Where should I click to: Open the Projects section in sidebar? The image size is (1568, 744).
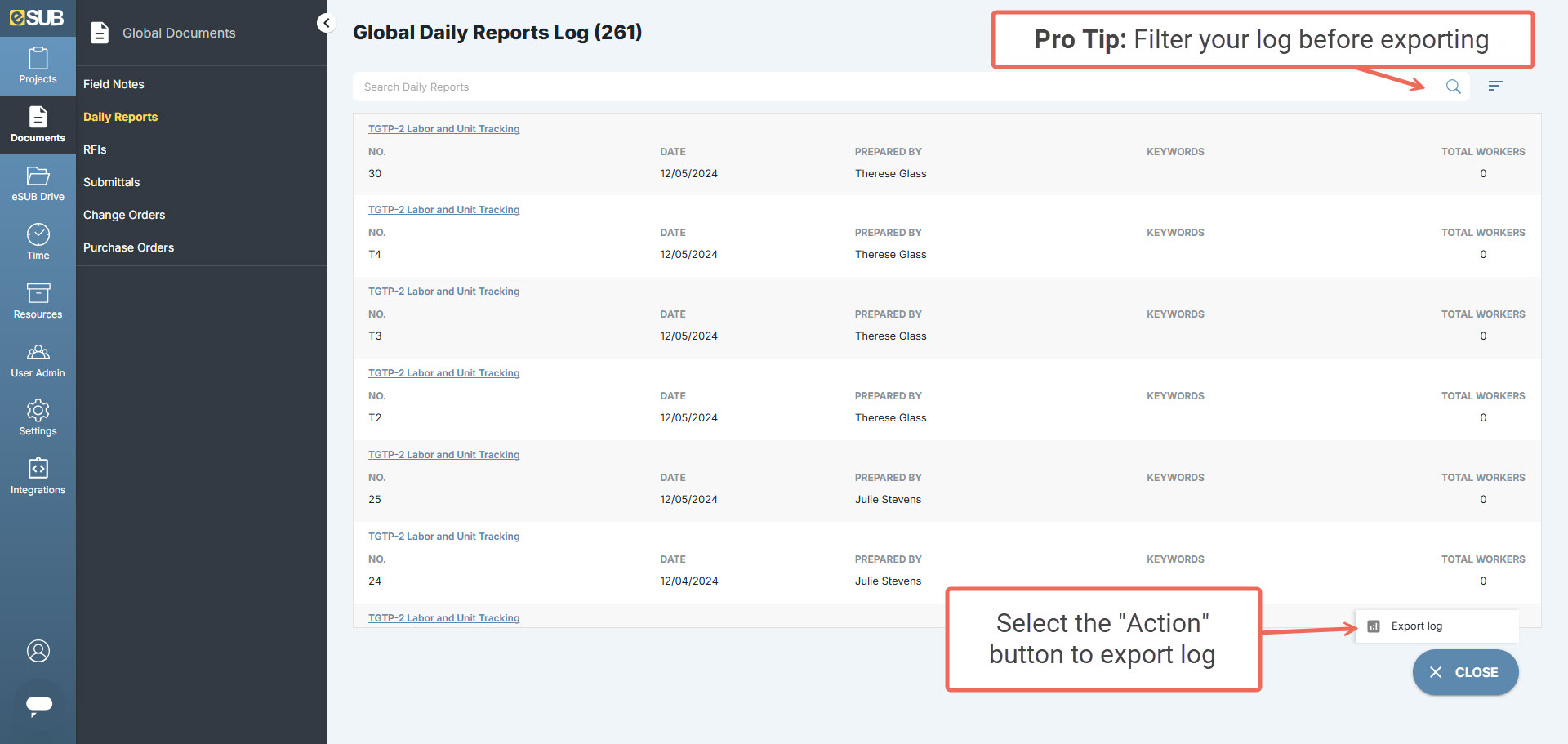click(x=38, y=66)
